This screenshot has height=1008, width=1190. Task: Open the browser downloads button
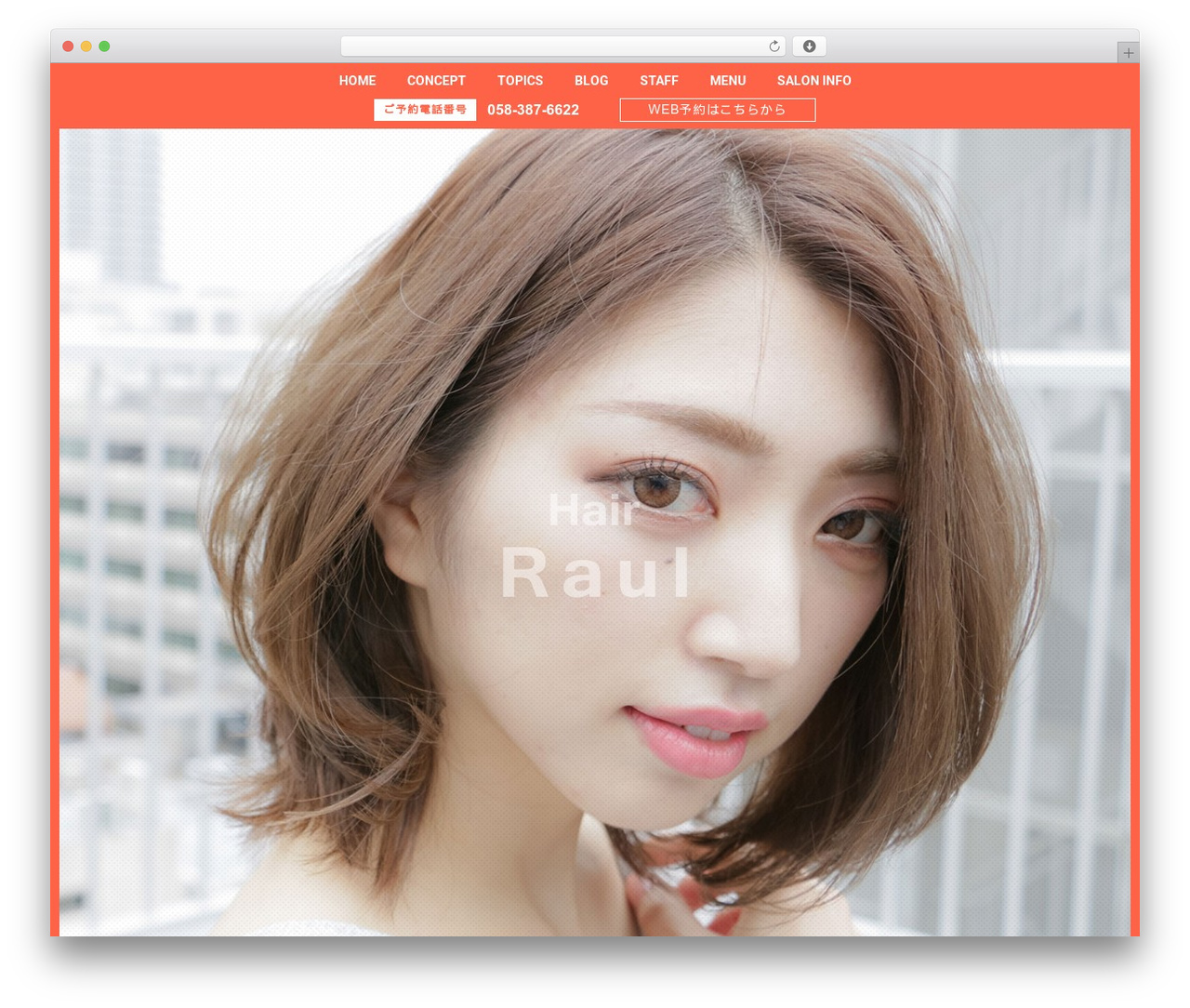pyautogui.click(x=809, y=46)
